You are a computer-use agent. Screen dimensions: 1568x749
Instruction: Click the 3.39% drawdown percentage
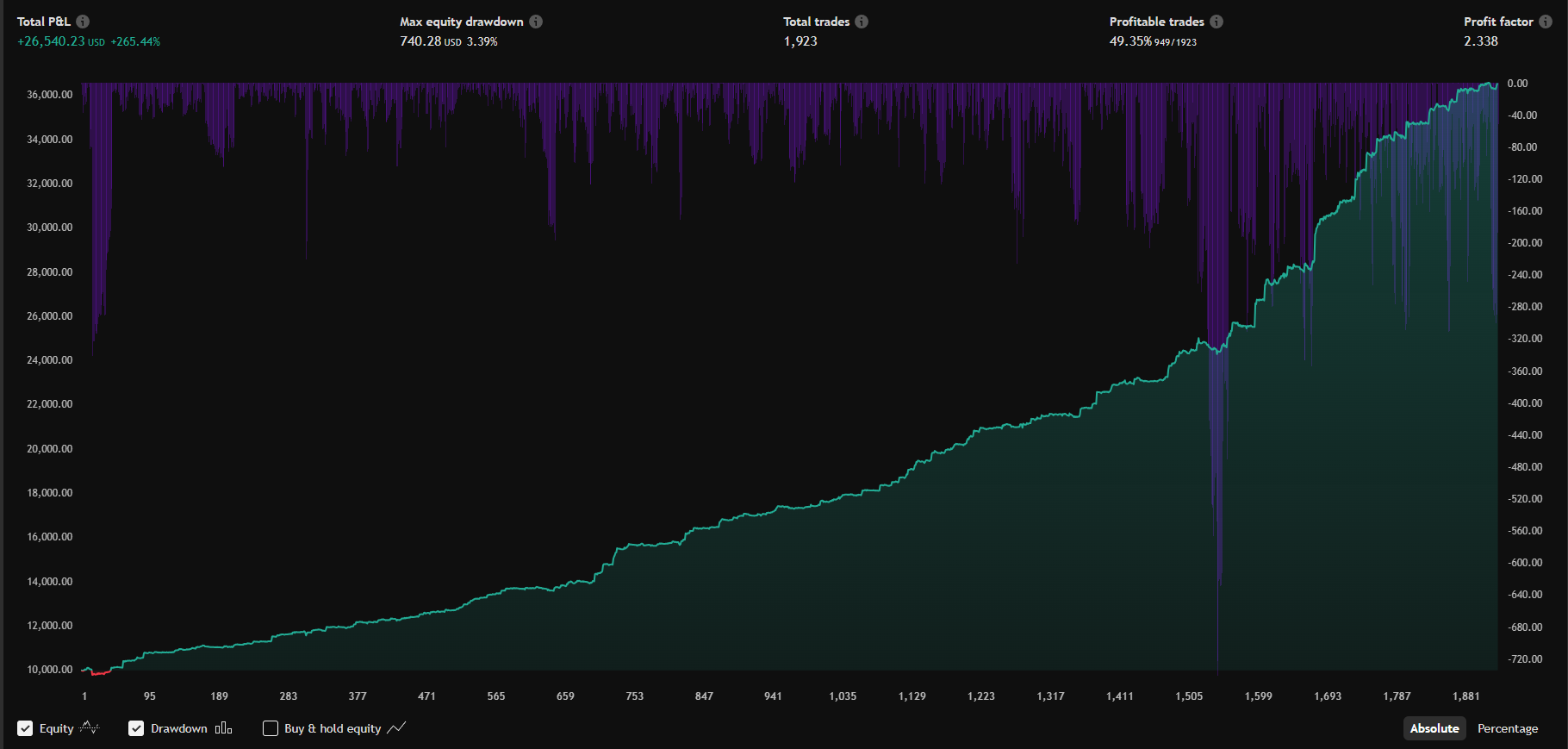tap(482, 41)
